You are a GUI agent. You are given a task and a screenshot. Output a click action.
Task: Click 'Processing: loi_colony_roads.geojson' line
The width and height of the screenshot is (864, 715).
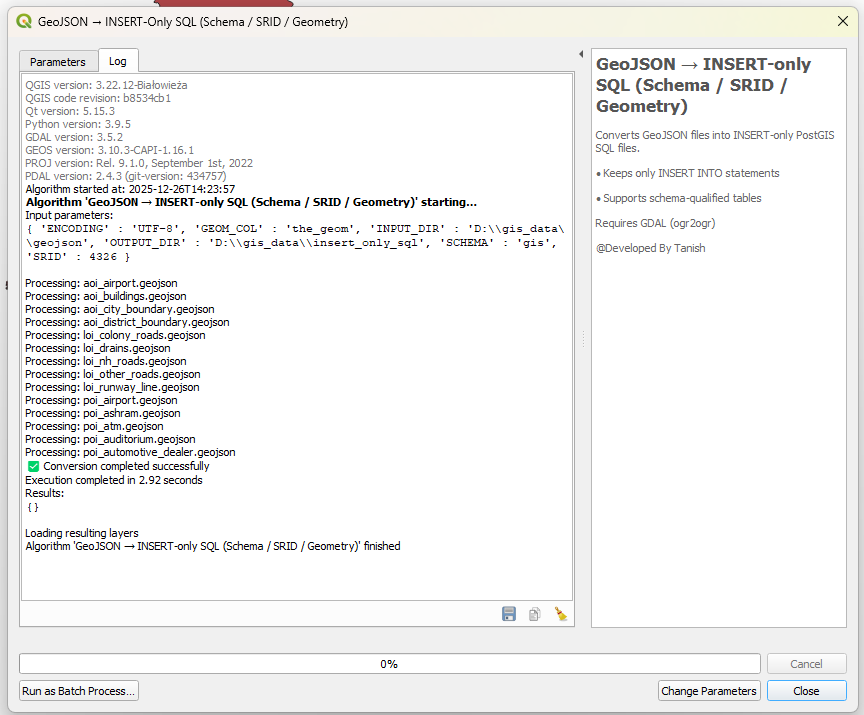(x=115, y=335)
